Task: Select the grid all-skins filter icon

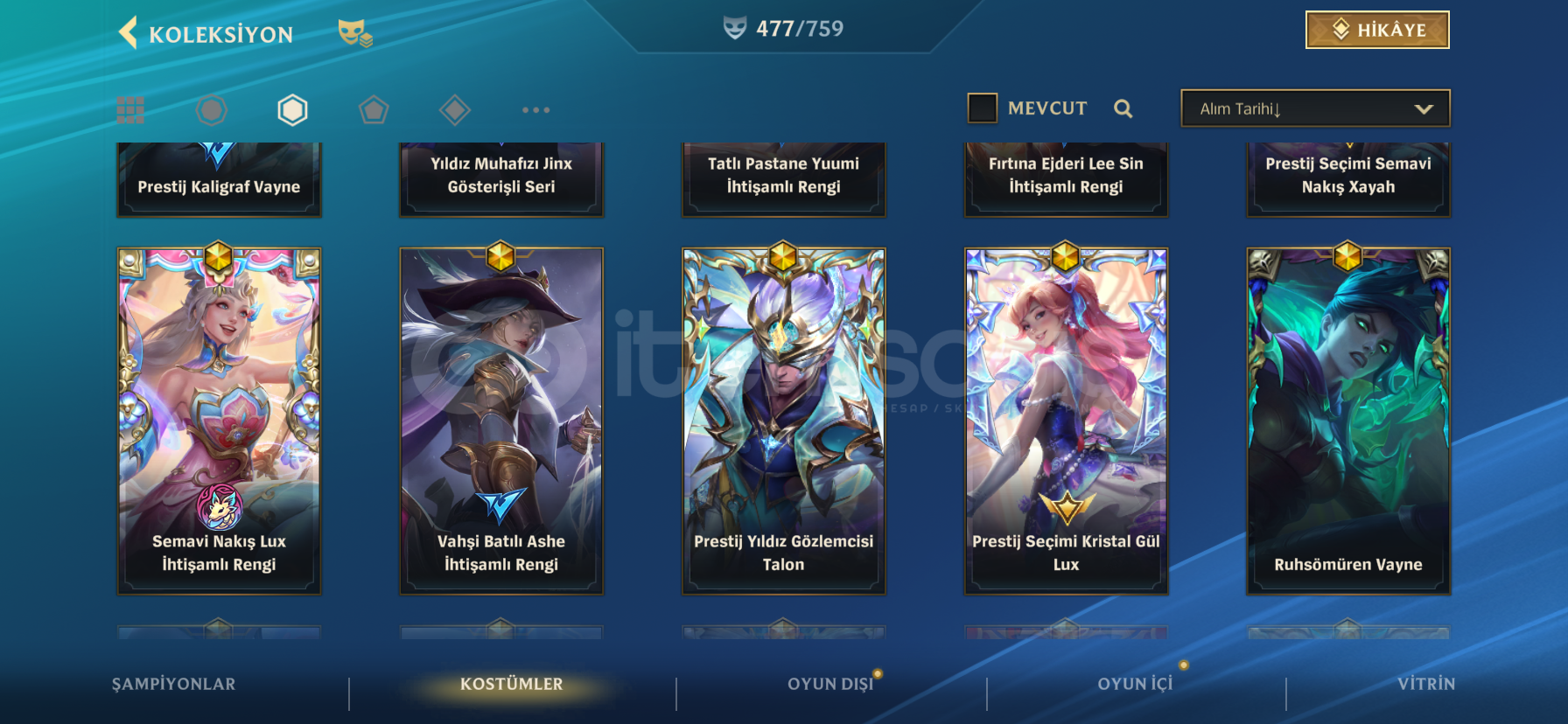Action: 130,110
